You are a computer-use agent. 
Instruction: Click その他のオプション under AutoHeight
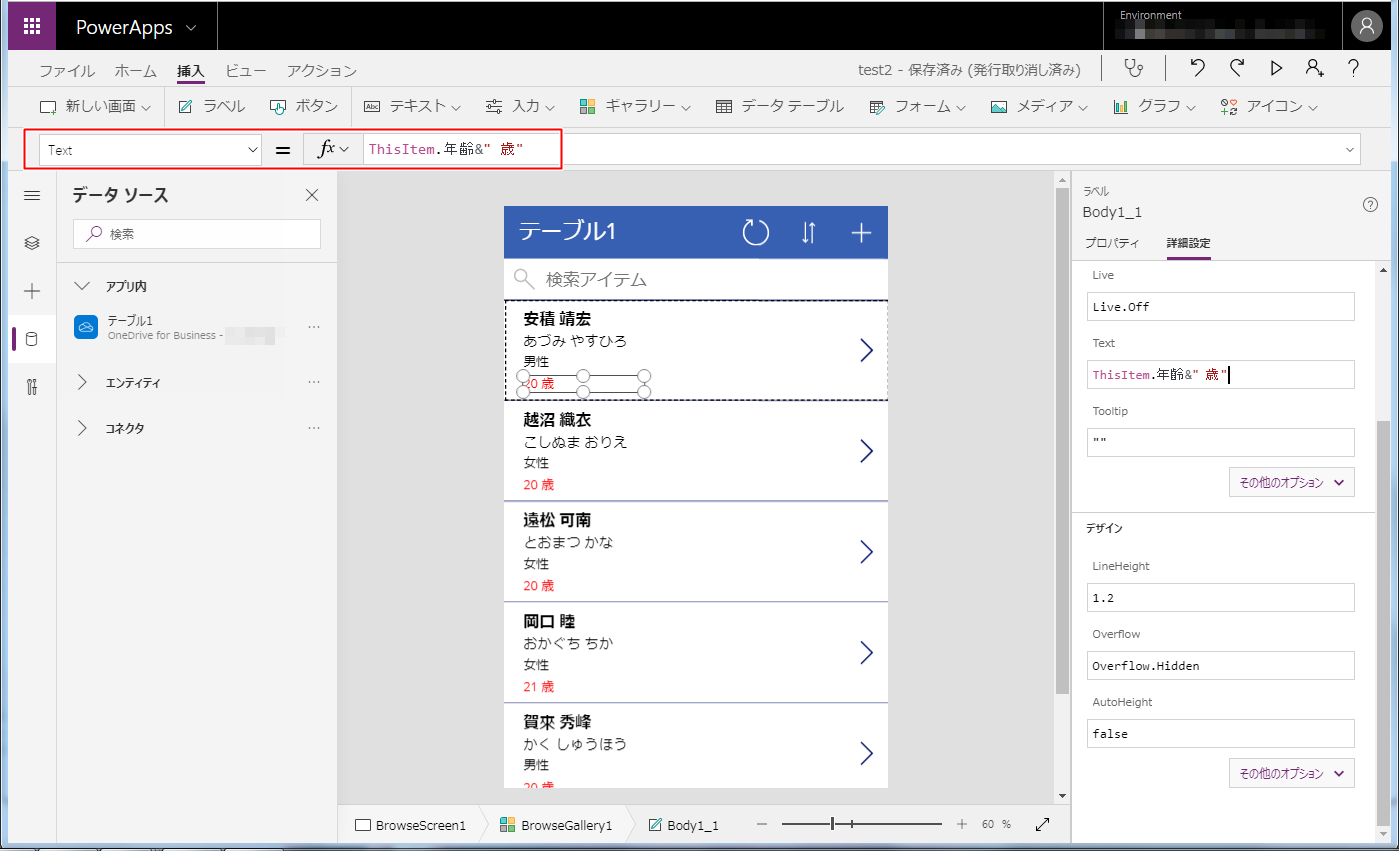pyautogui.click(x=1292, y=773)
